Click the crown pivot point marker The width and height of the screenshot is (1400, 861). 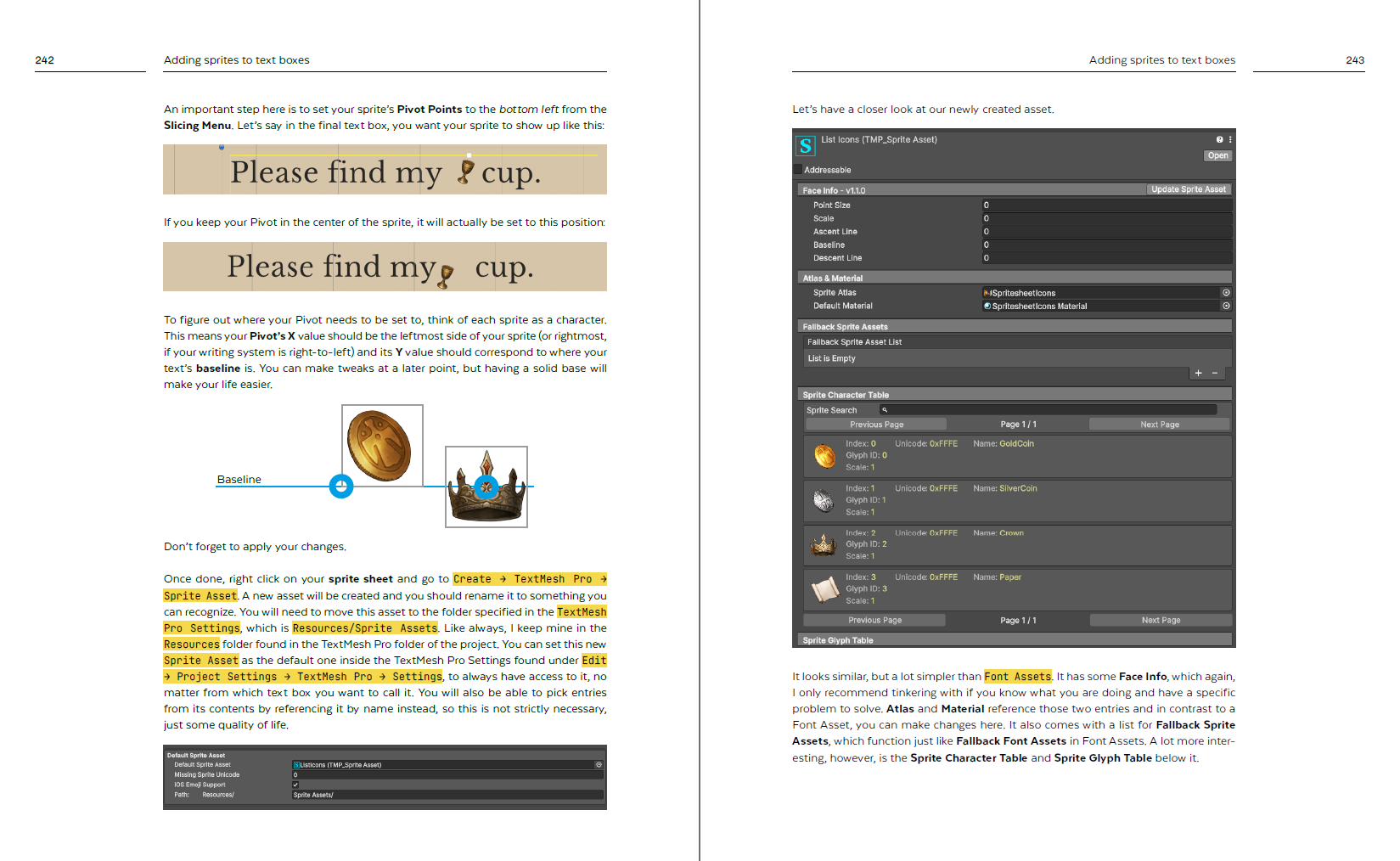click(x=486, y=487)
